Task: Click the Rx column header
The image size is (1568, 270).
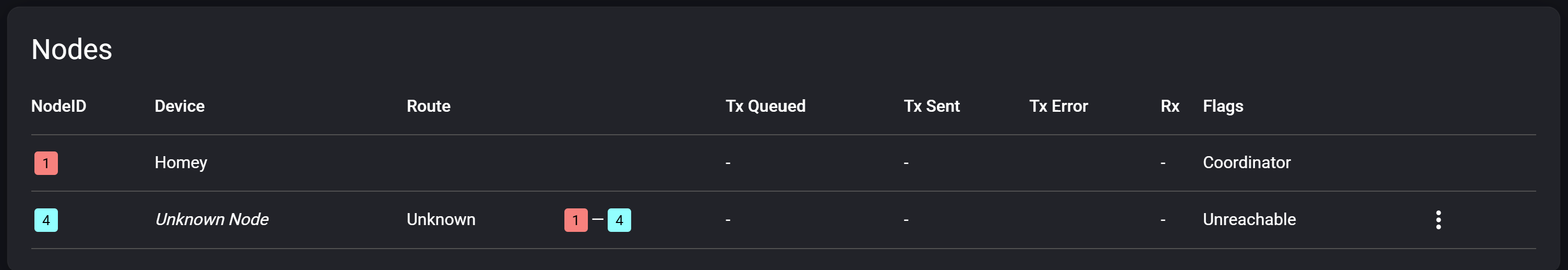Action: coord(1169,106)
